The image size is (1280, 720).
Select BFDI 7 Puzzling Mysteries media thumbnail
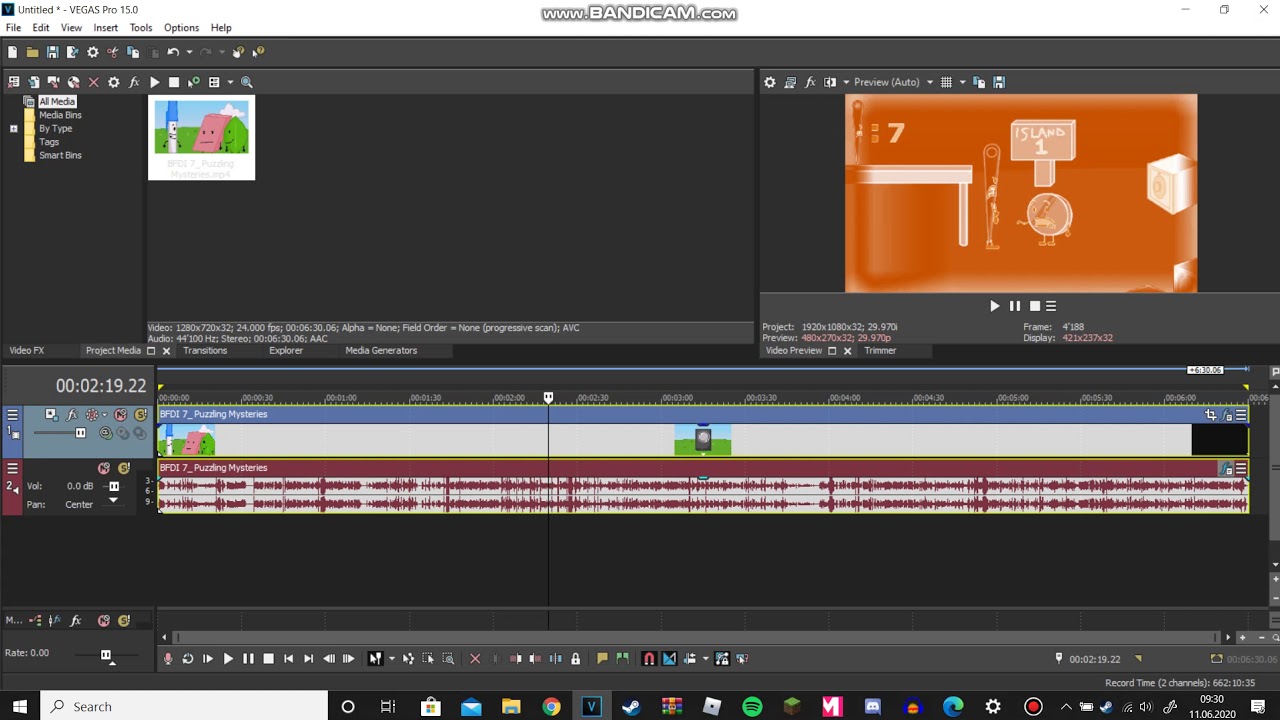point(201,138)
